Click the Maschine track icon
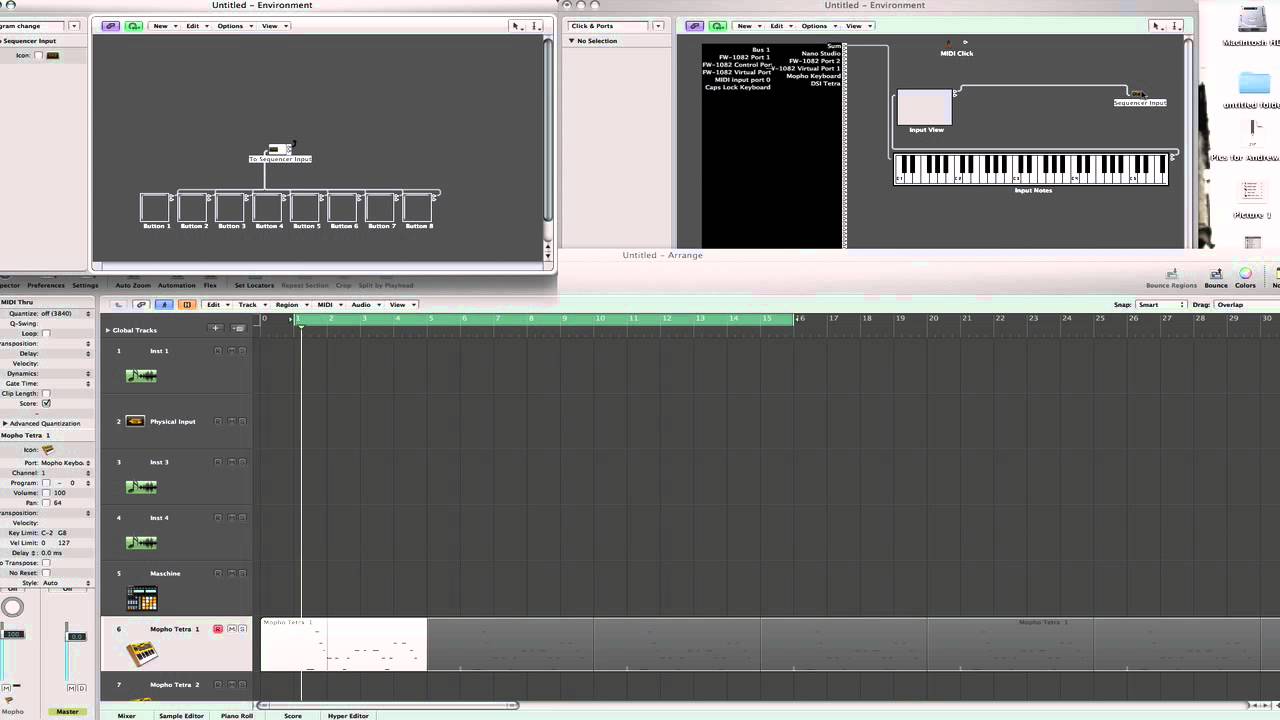 coord(142,598)
